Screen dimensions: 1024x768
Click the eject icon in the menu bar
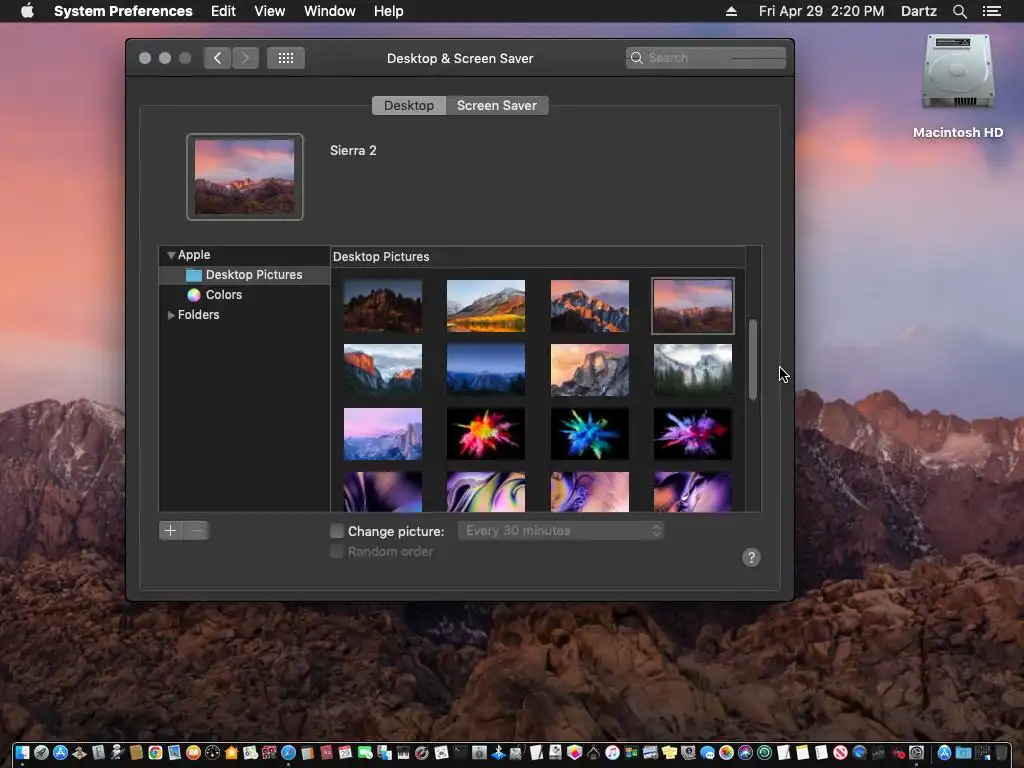point(731,11)
